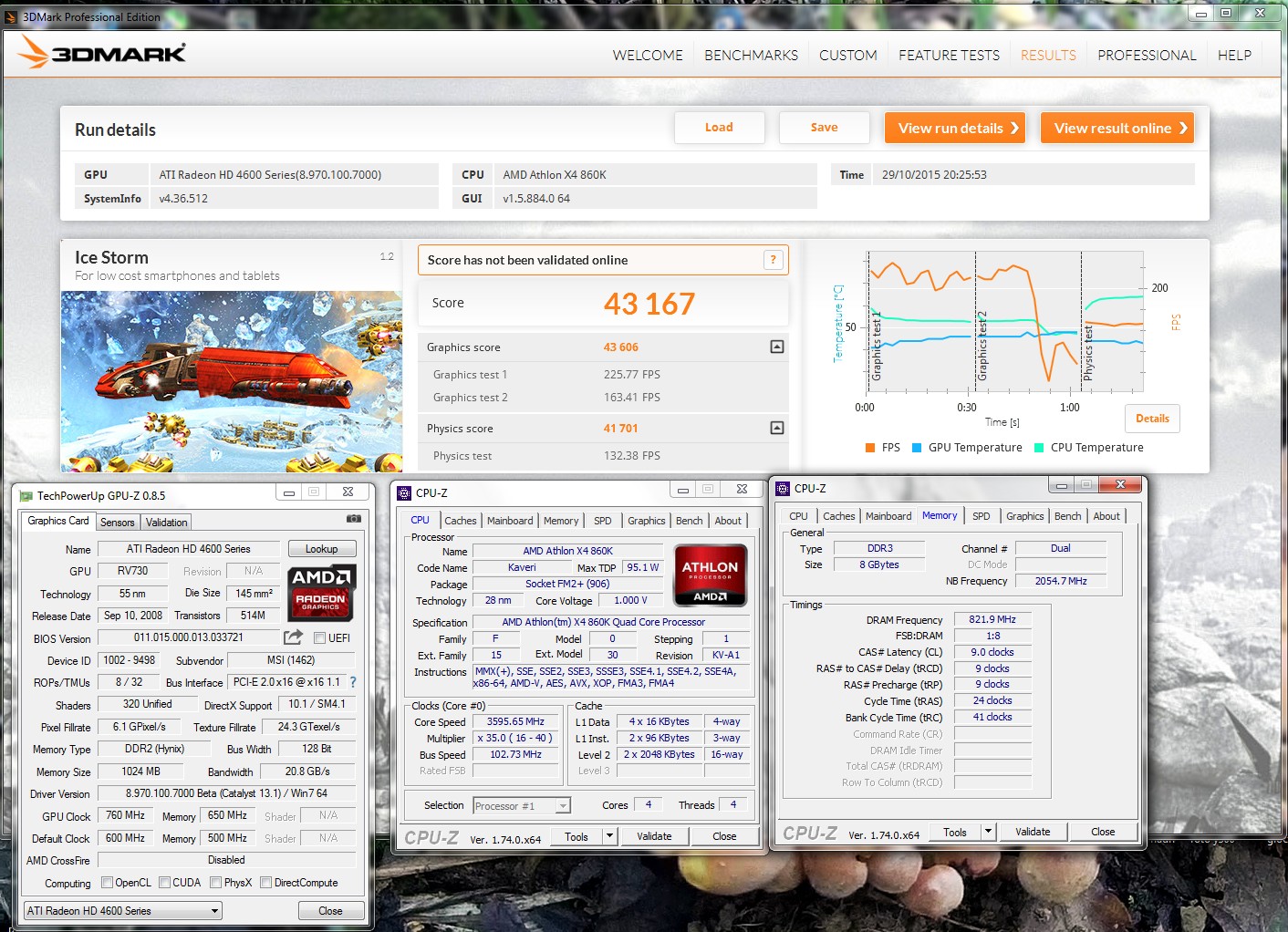Open chart Details button

coord(1152,419)
